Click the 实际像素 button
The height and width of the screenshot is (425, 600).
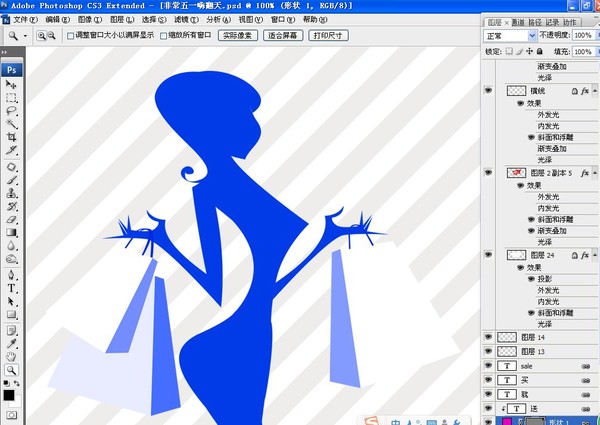pyautogui.click(x=238, y=36)
